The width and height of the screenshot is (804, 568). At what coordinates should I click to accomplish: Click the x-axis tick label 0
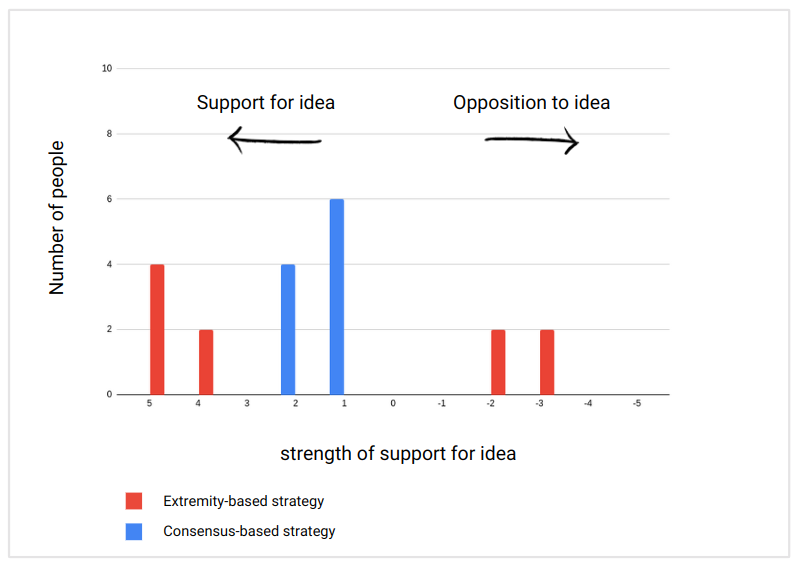(393, 403)
